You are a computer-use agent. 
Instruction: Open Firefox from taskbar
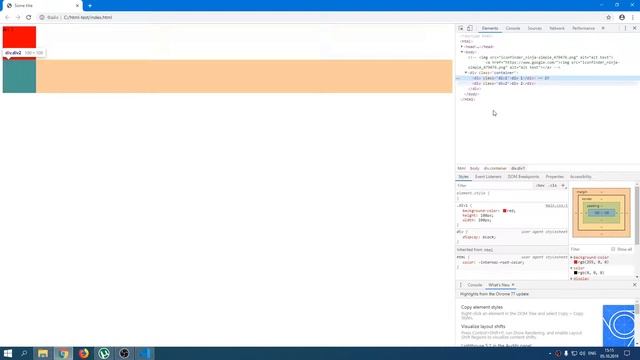[84, 353]
